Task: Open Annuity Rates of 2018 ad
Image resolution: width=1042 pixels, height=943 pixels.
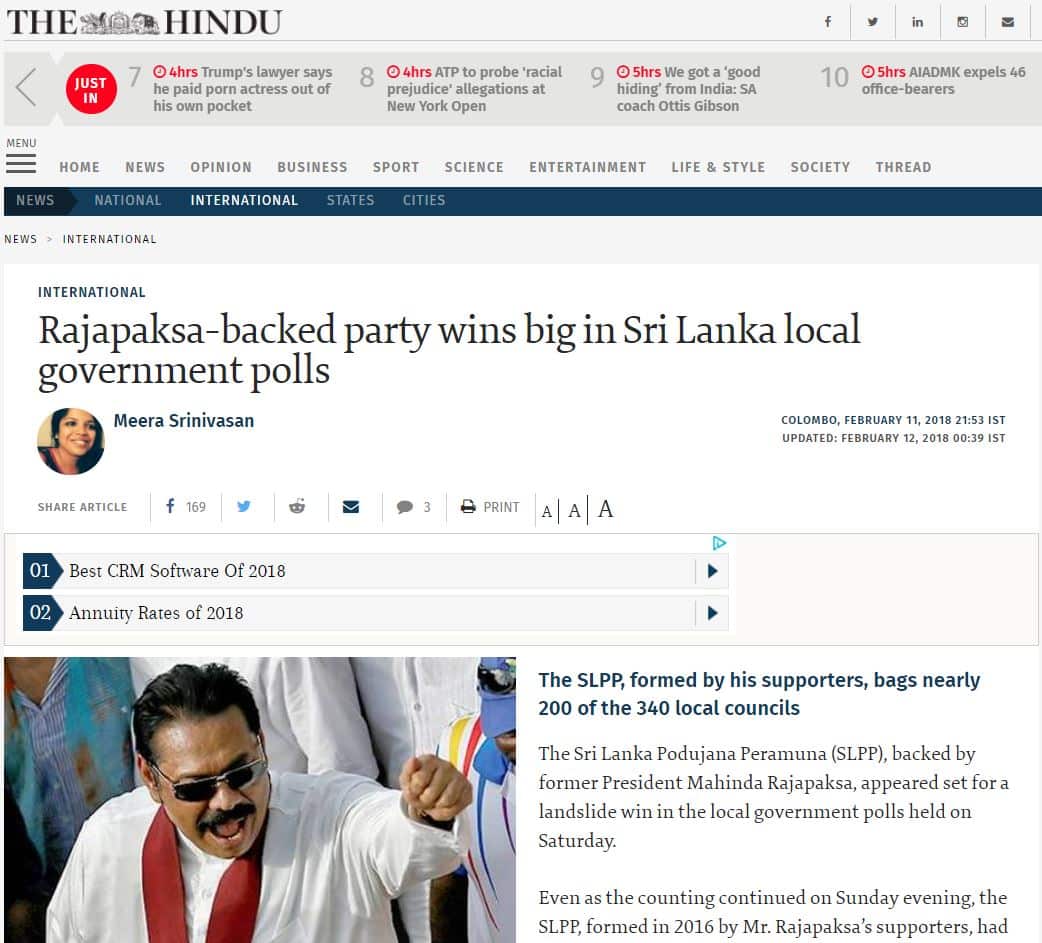Action: (x=375, y=613)
